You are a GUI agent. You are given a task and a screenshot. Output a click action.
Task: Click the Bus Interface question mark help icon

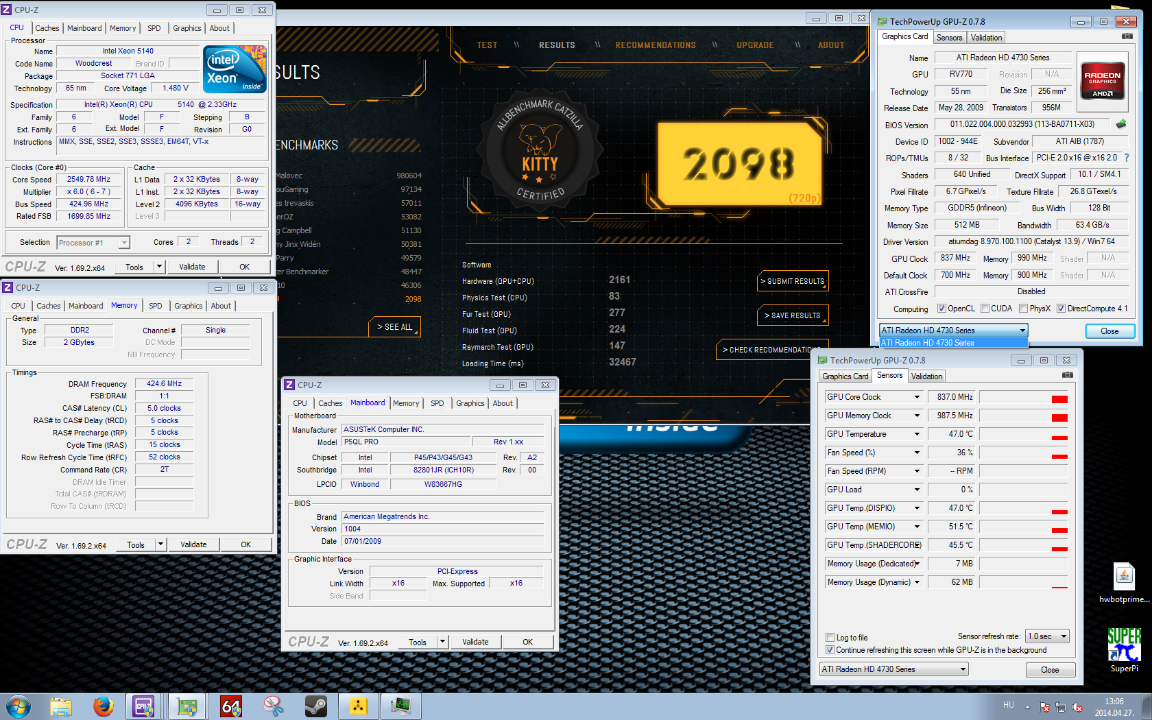1127,158
